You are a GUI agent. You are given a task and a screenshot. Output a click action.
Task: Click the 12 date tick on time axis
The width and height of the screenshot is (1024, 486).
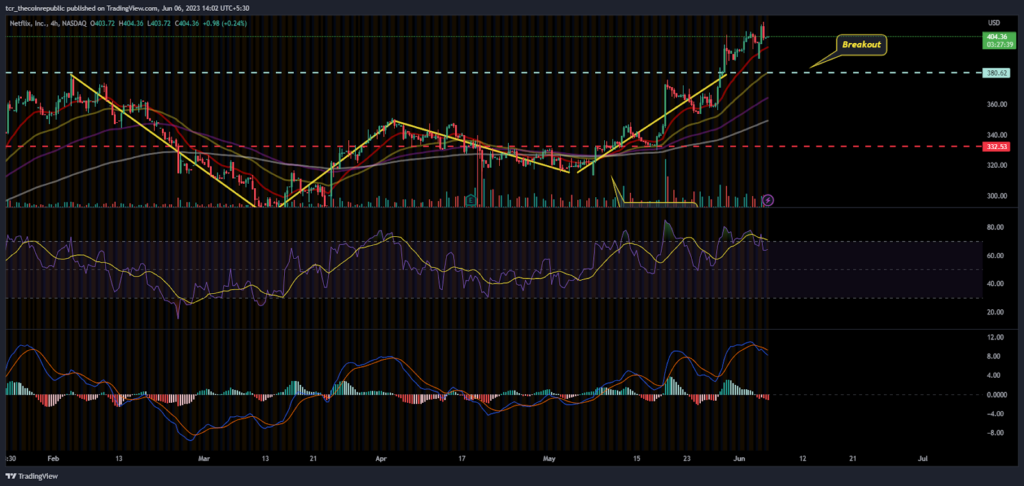click(x=803, y=459)
